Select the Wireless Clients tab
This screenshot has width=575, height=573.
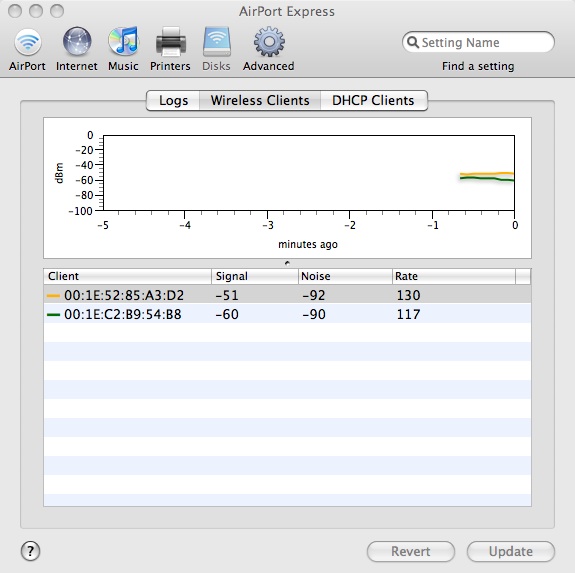(x=260, y=100)
